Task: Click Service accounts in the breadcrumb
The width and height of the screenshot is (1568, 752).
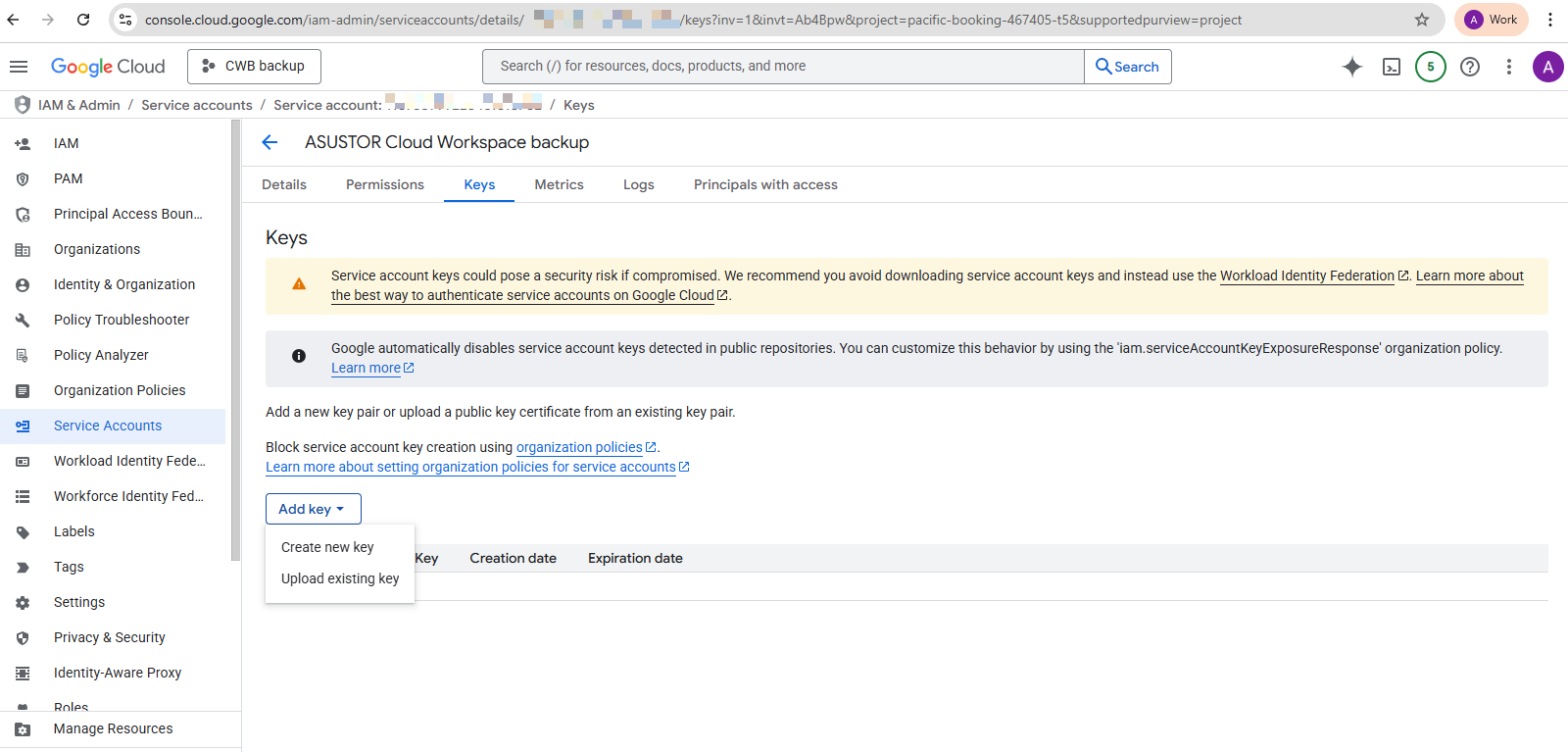Action: 197,105
